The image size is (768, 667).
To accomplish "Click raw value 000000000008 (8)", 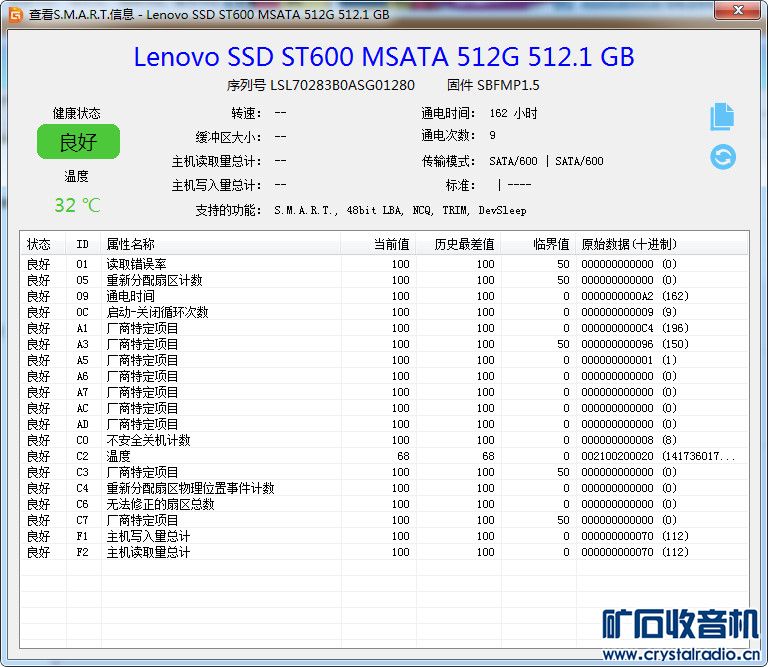I will click(629, 440).
